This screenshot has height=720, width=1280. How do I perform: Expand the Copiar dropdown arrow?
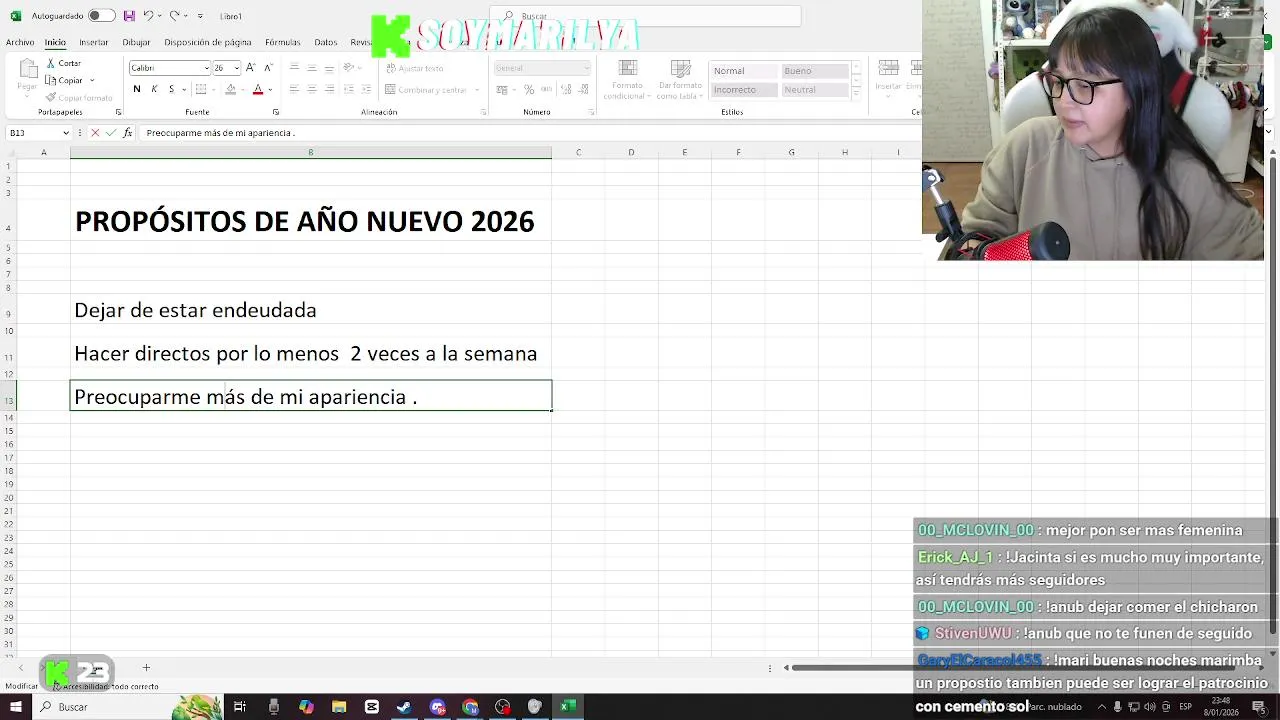pyautogui.click(x=92, y=80)
